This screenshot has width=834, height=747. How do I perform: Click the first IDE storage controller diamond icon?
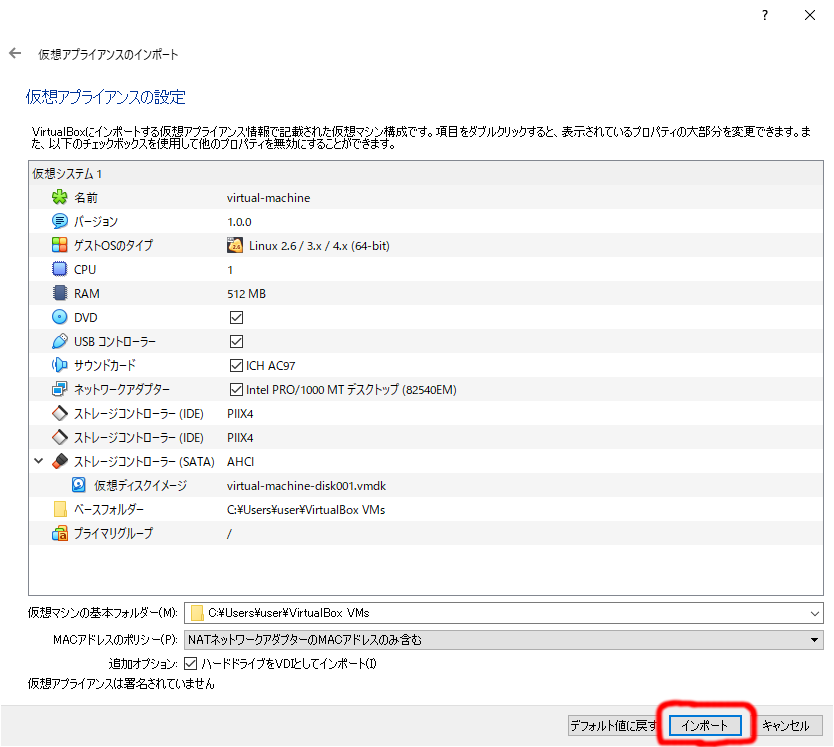60,413
